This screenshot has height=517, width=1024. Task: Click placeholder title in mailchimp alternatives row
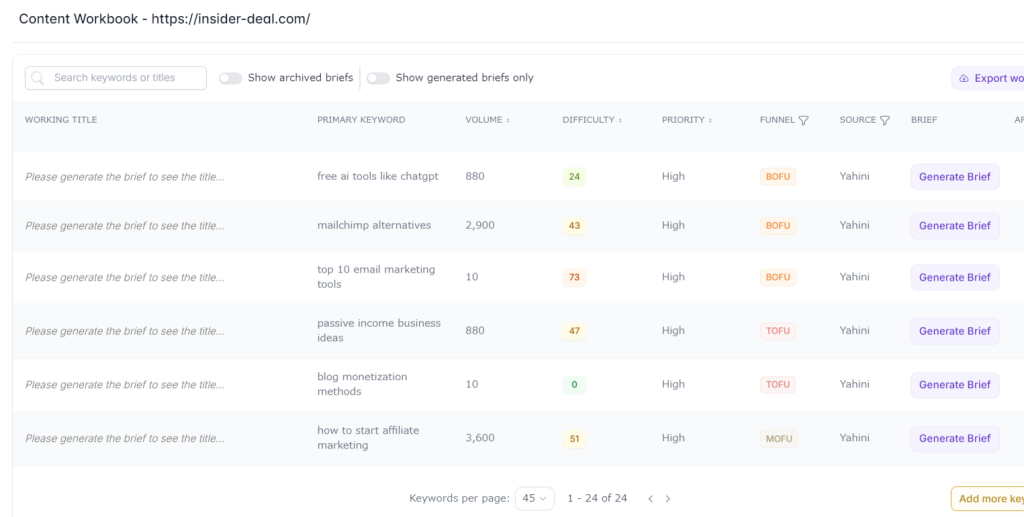click(x=125, y=226)
